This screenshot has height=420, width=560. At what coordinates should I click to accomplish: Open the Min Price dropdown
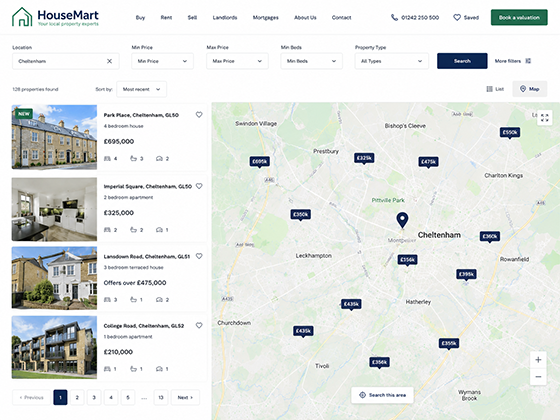click(162, 61)
